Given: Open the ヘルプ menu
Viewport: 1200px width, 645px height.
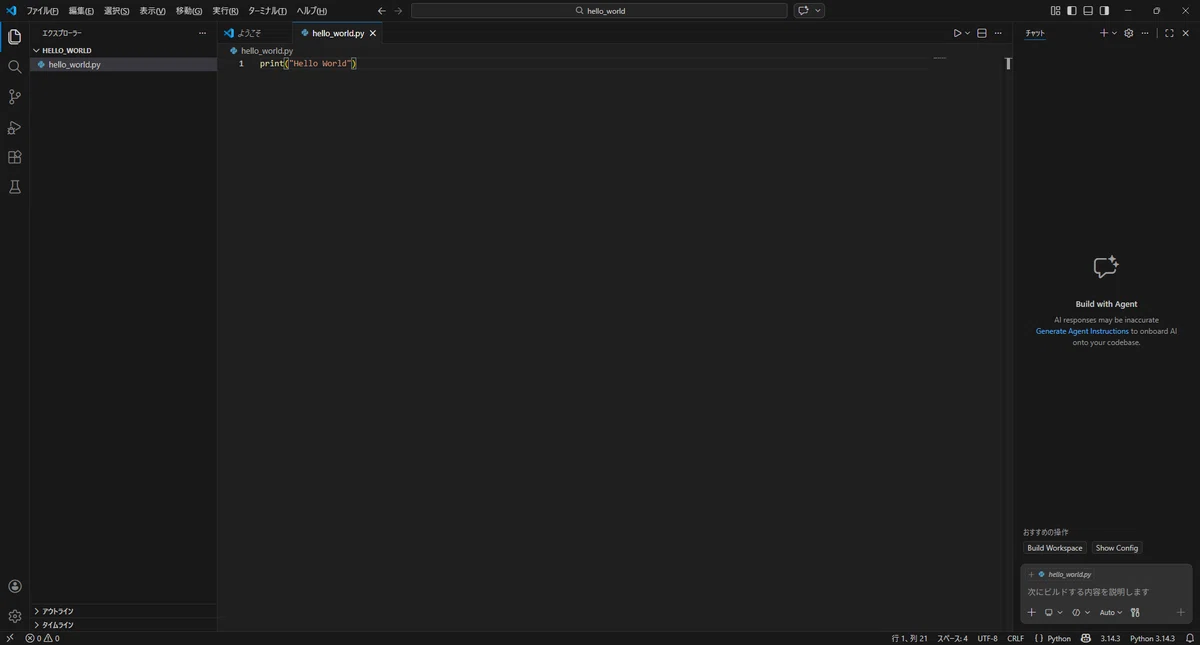Looking at the screenshot, I should coord(311,11).
